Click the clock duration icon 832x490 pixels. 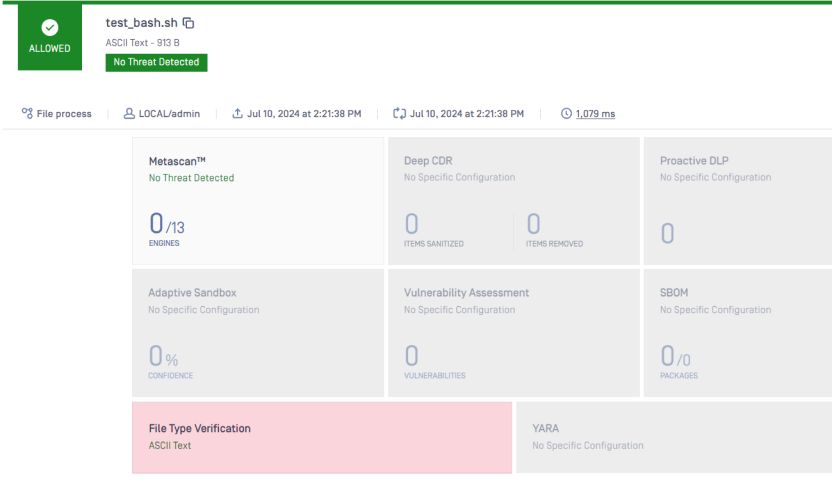point(566,113)
